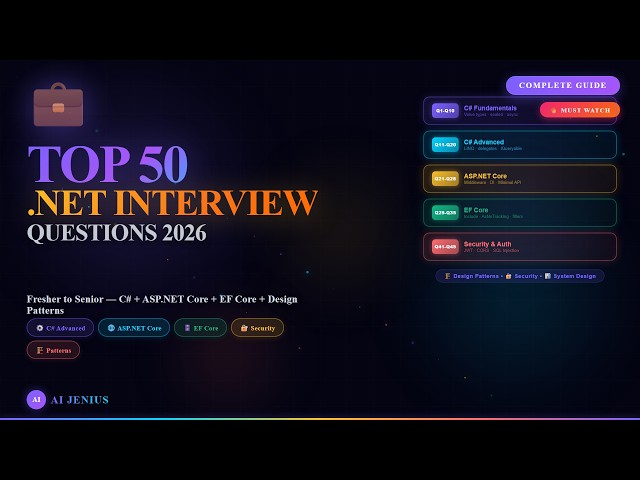The image size is (640, 480).
Task: Select the yellow Security tag pill
Action: coord(258,328)
